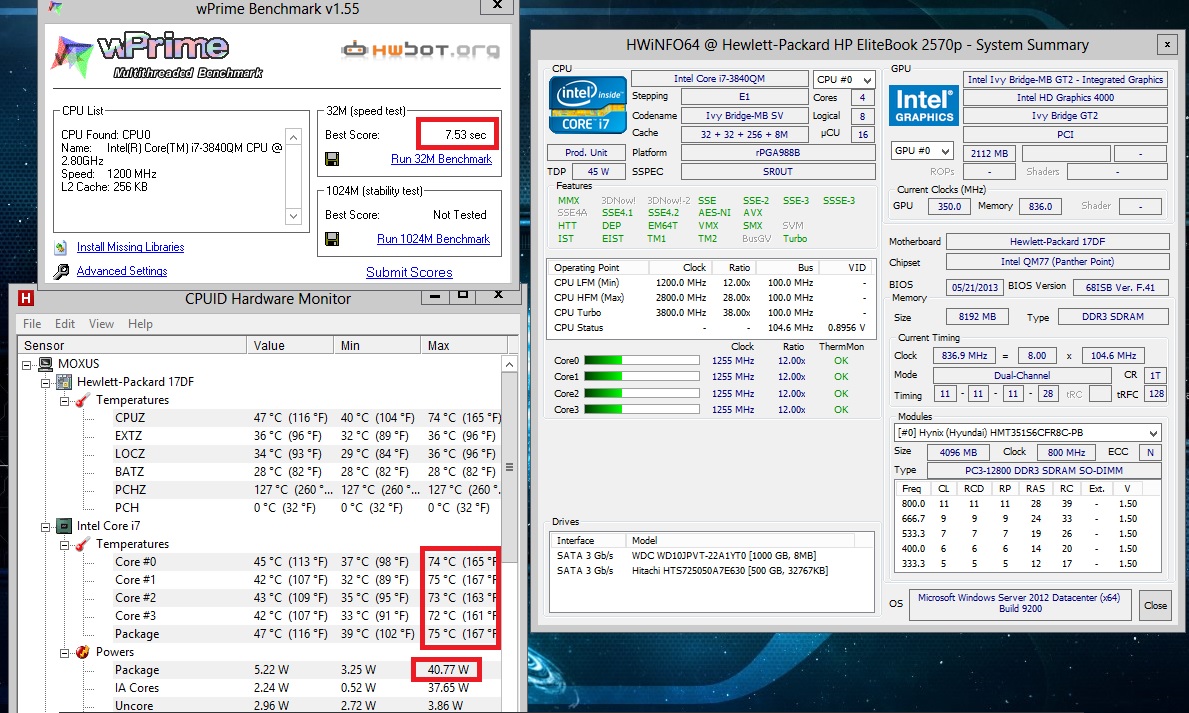The image size is (1189, 713).
Task: Collapse Temperatures under Intel Core i7
Action: (x=64, y=545)
